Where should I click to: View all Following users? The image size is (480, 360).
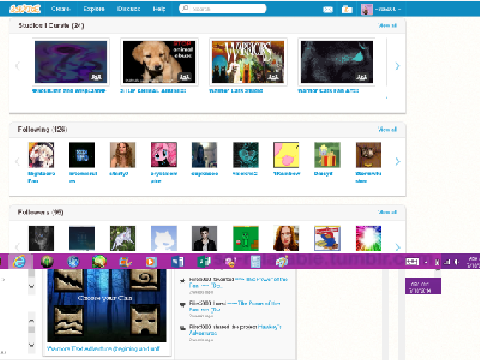[x=388, y=129]
